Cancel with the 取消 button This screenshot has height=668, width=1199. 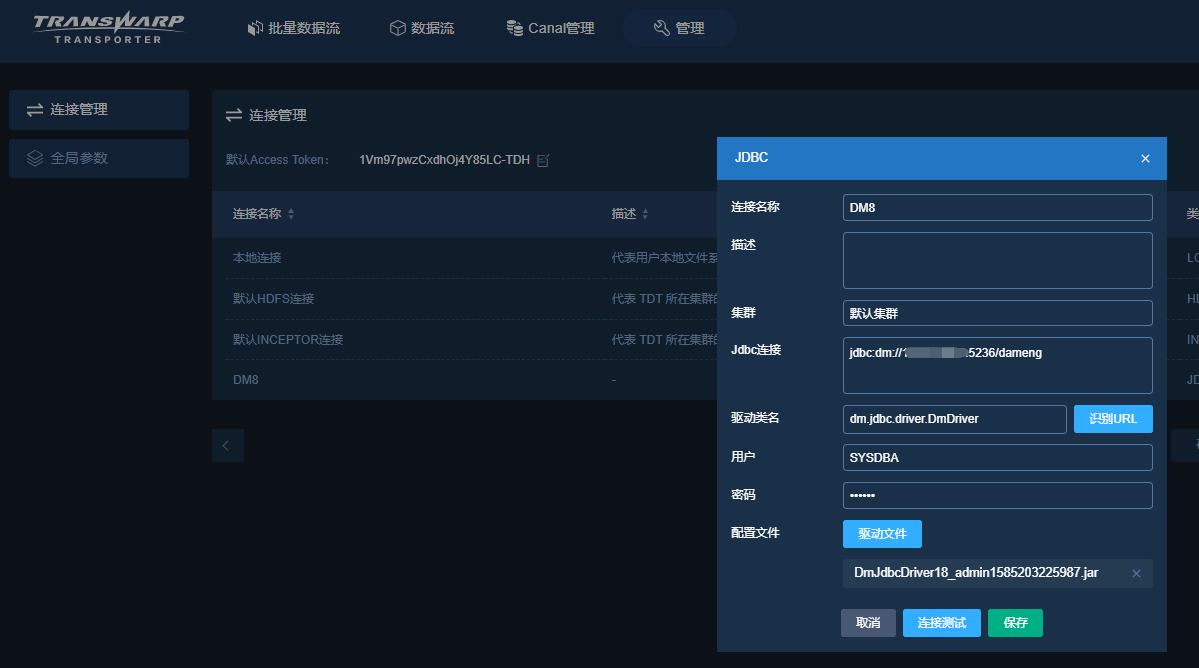coord(868,623)
